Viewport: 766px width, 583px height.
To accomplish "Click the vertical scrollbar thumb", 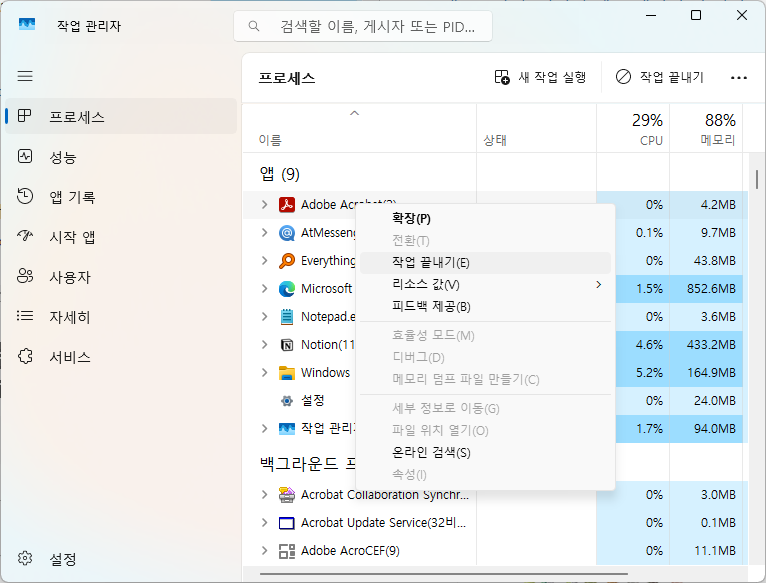I will coord(757,179).
